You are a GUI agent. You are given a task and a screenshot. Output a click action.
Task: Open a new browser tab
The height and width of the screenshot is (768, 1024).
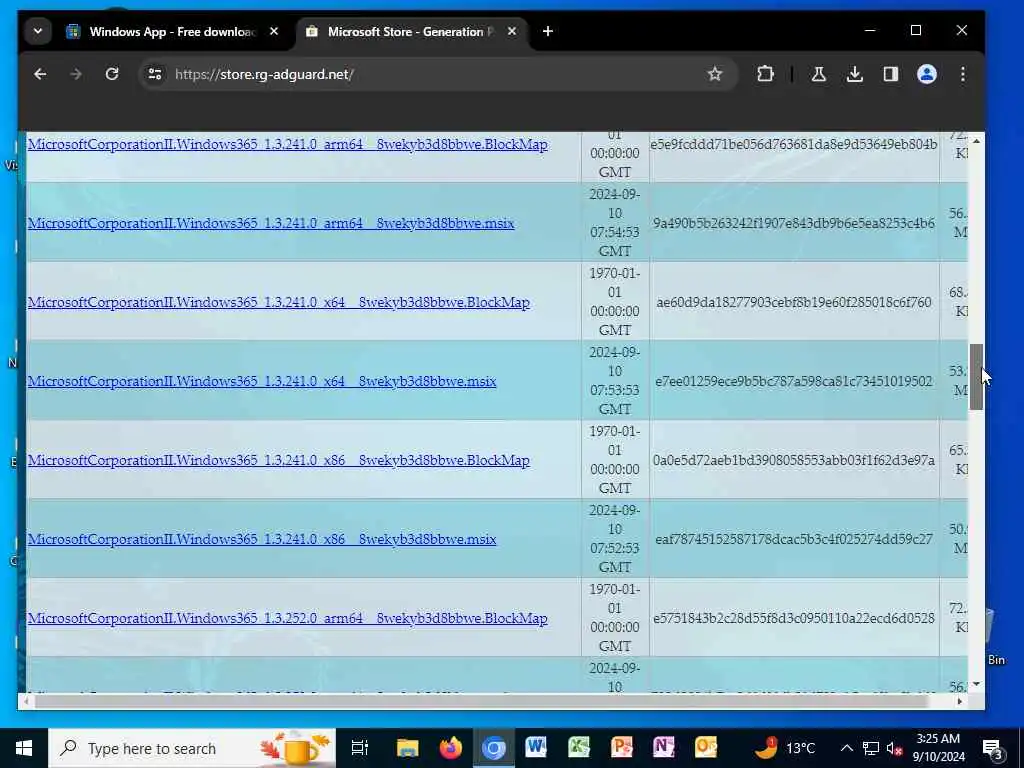(x=547, y=31)
